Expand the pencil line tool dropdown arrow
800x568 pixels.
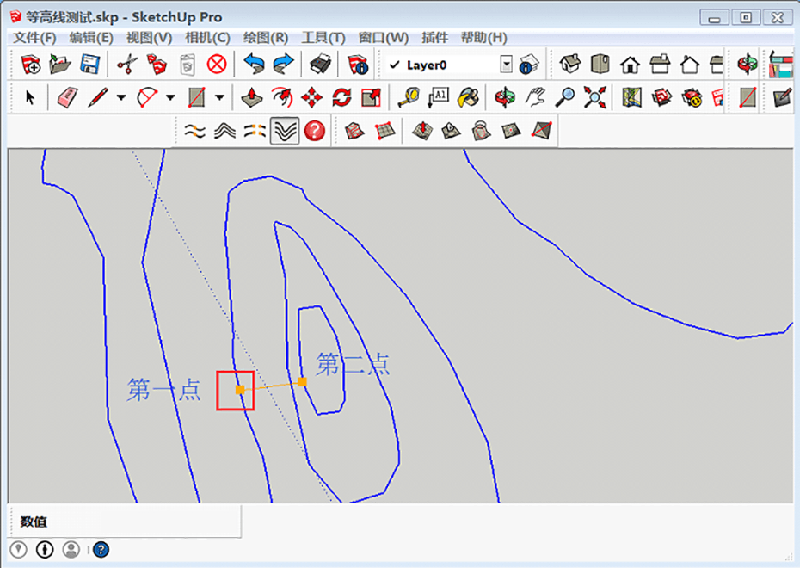[x=121, y=98]
